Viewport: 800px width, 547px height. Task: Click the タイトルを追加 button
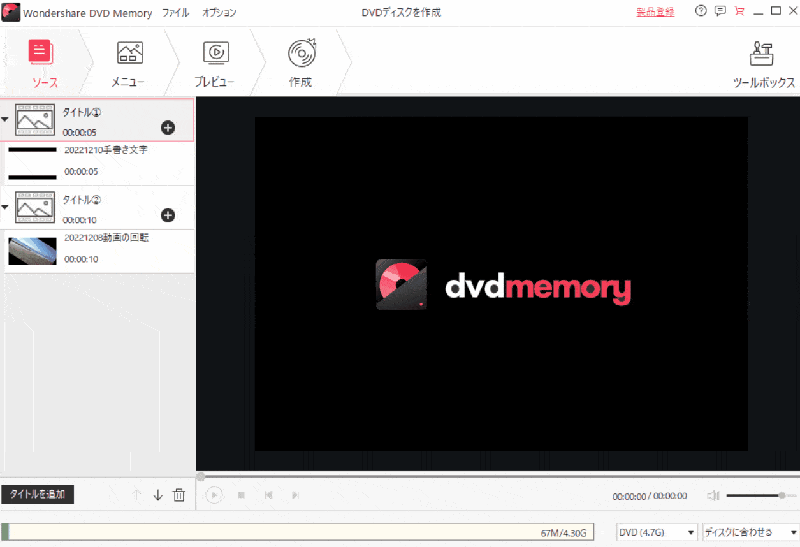pyautogui.click(x=37, y=494)
